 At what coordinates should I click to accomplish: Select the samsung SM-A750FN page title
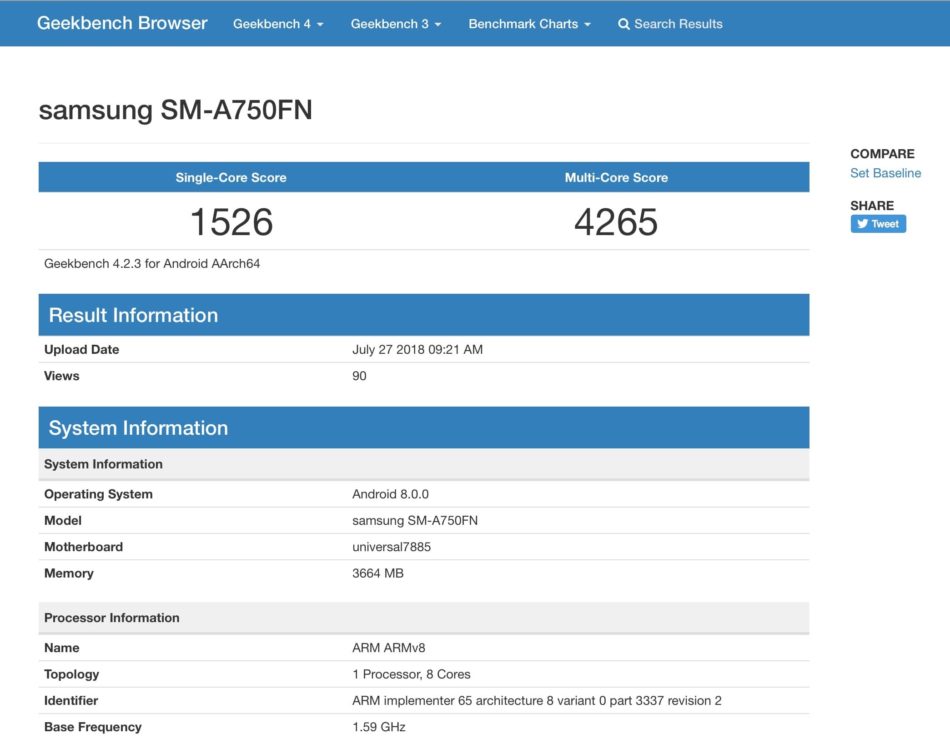click(175, 110)
